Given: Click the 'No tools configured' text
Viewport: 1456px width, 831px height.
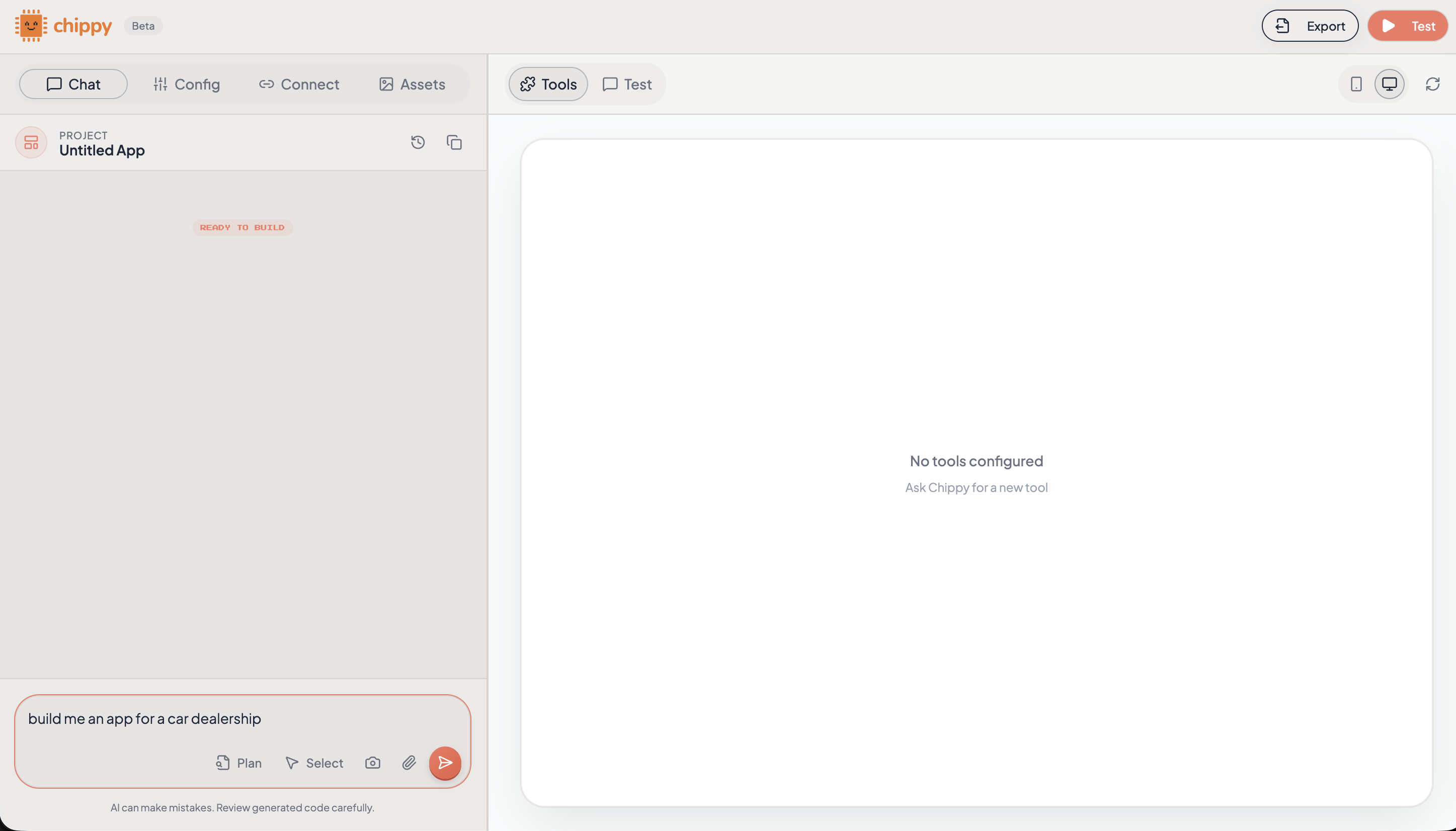Looking at the screenshot, I should point(976,461).
